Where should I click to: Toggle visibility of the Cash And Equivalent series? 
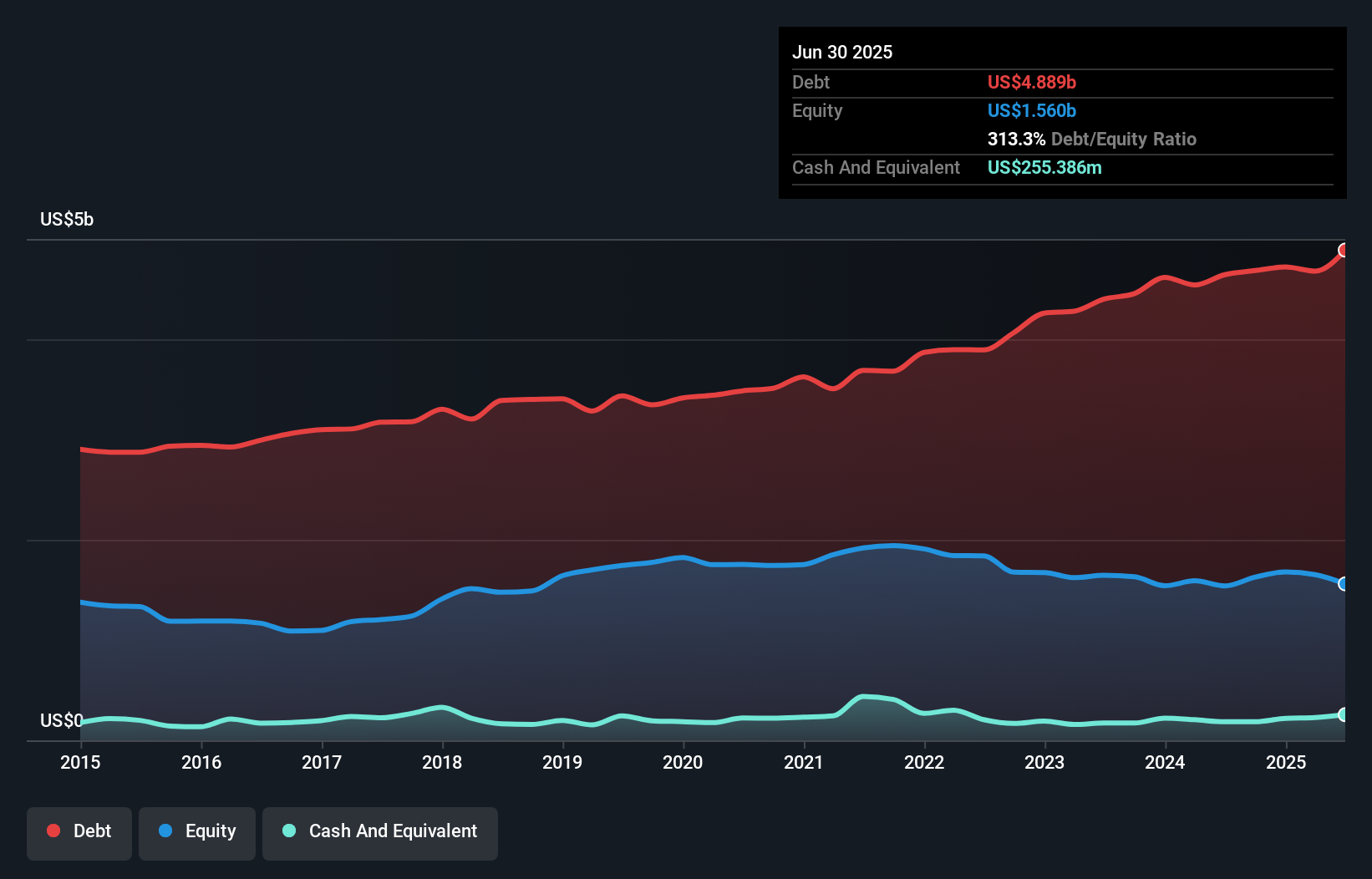[380, 832]
